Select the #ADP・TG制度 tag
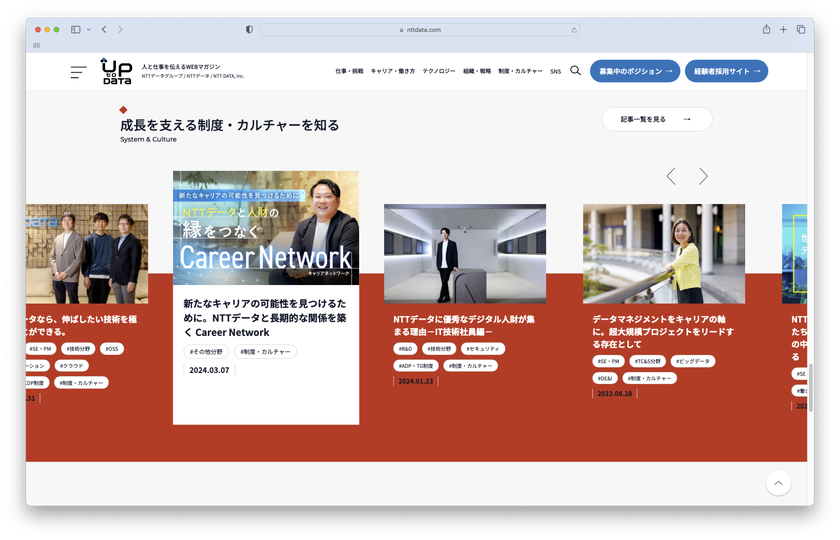 (x=416, y=366)
